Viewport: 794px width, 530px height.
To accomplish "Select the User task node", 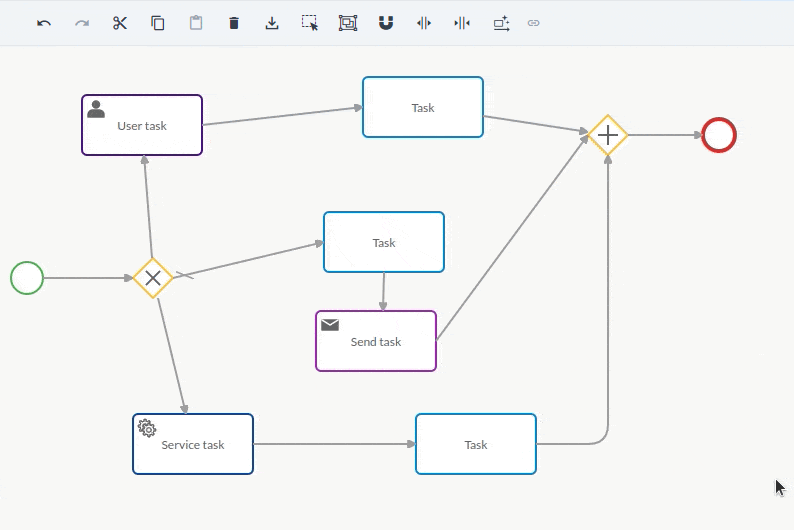I will pyautogui.click(x=142, y=125).
